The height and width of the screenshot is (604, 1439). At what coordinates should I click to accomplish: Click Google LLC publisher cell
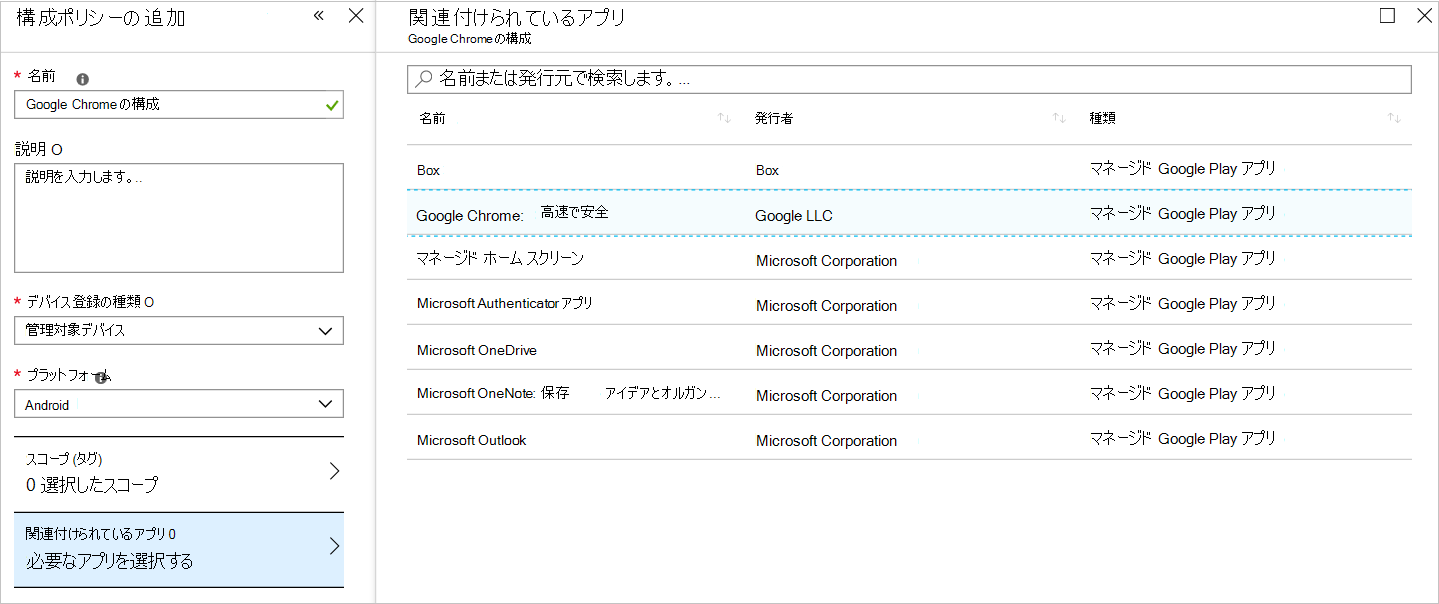(794, 216)
